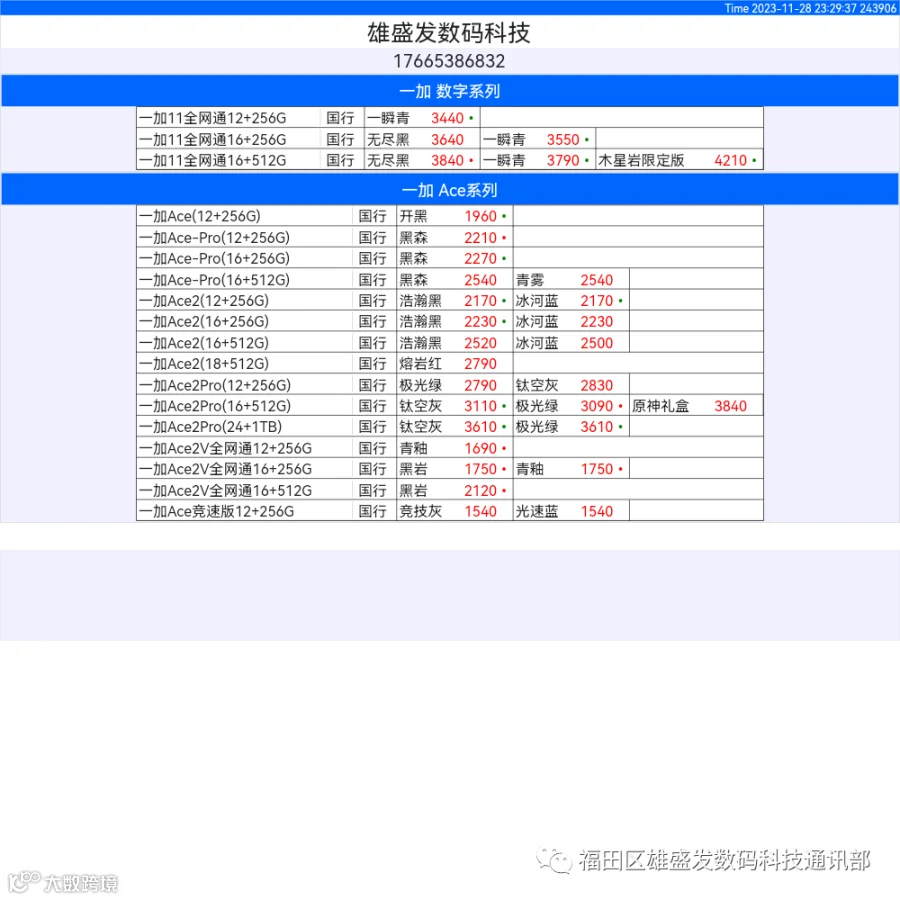The height and width of the screenshot is (900, 900).
Task: Select the row 一加11全网通12+256G
Action: (x=449, y=118)
